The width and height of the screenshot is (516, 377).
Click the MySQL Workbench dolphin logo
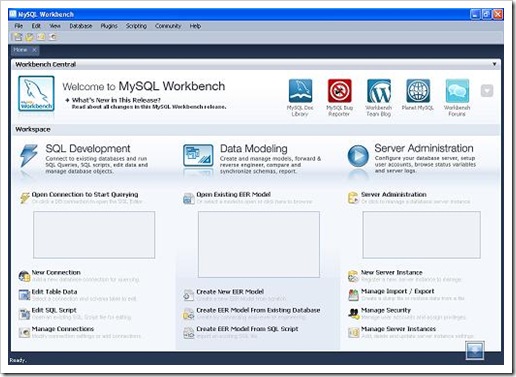click(x=36, y=94)
